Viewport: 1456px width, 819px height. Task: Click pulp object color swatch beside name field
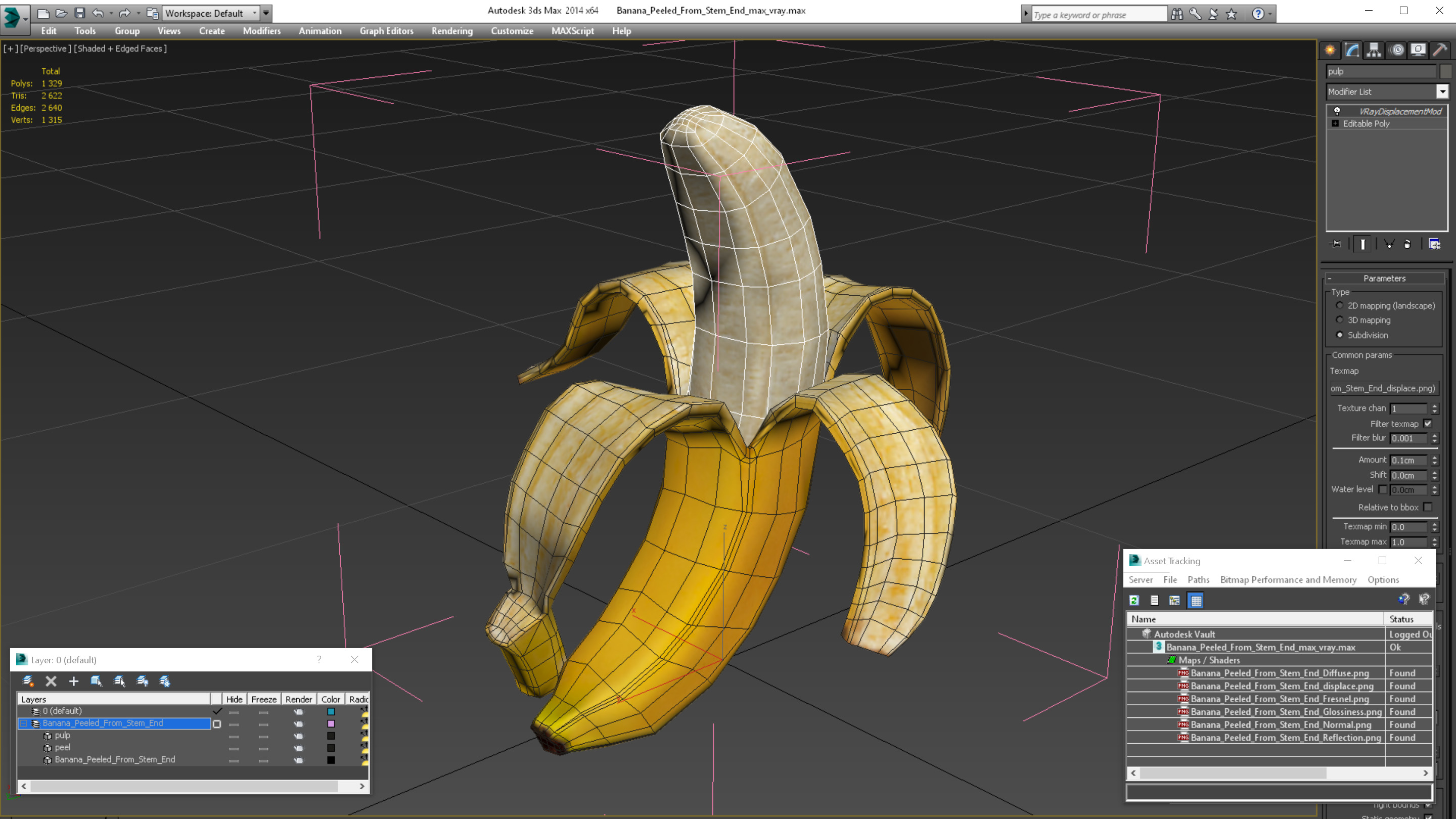1445,71
